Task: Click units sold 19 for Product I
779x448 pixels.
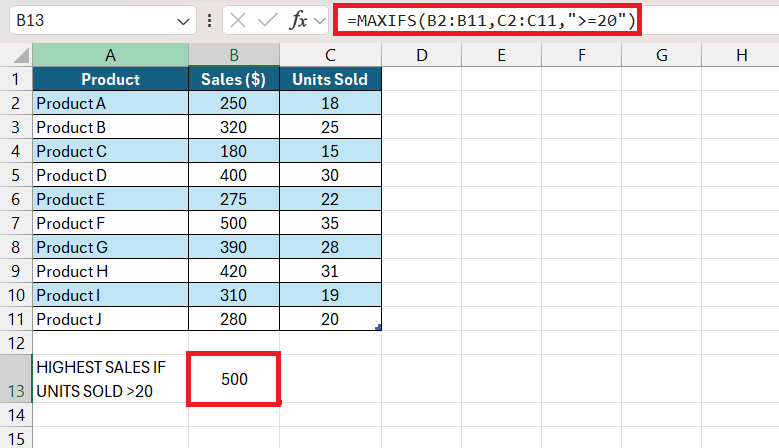Action: (330, 295)
